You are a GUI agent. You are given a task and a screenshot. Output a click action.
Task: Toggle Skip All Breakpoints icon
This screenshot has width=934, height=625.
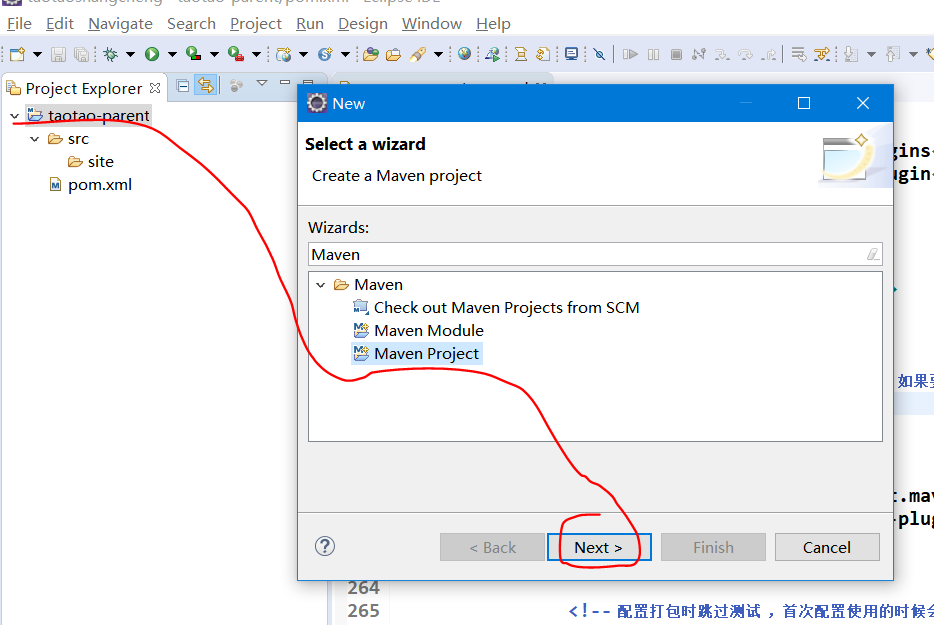click(599, 54)
